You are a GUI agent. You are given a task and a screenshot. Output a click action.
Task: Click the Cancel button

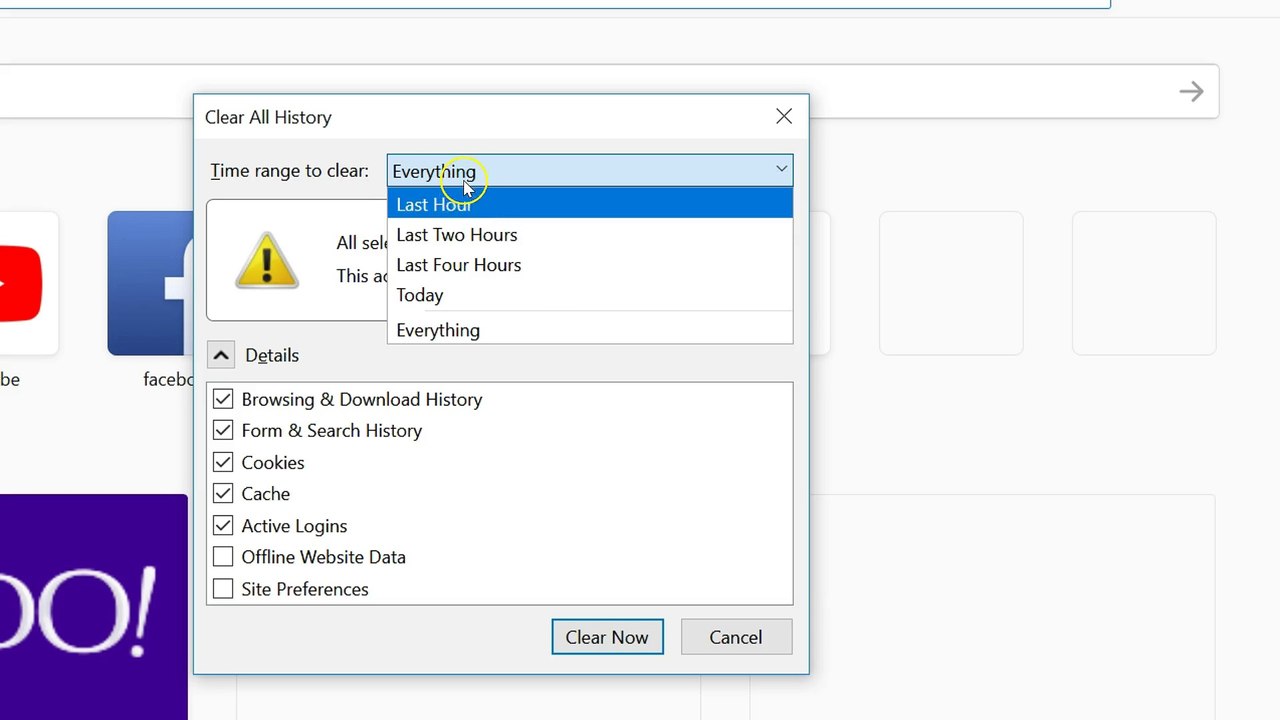pos(736,637)
